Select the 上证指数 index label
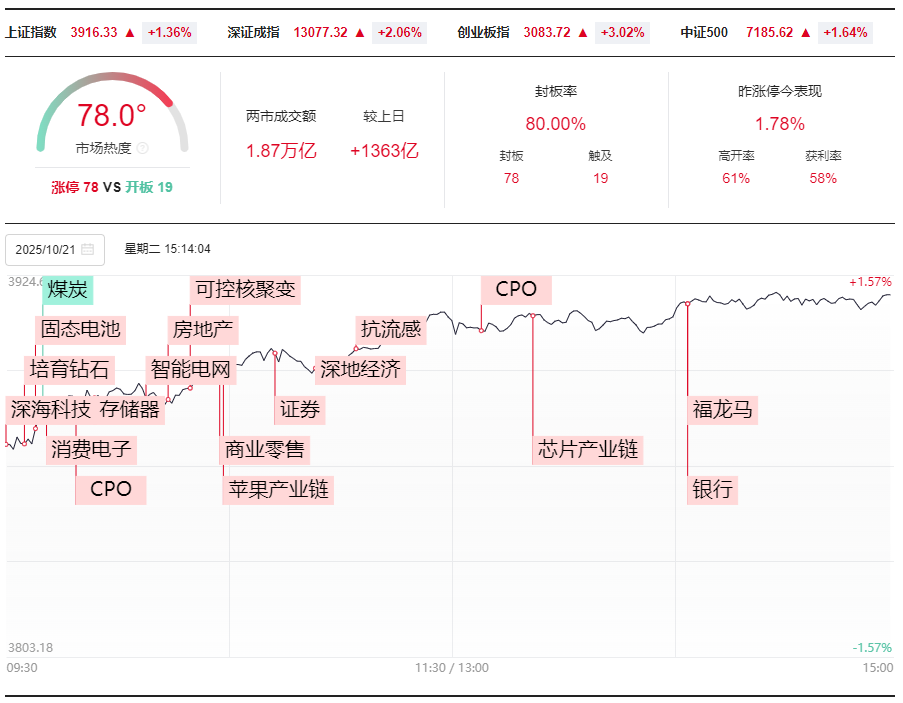Screen dimensions: 903x703 click(x=31, y=33)
